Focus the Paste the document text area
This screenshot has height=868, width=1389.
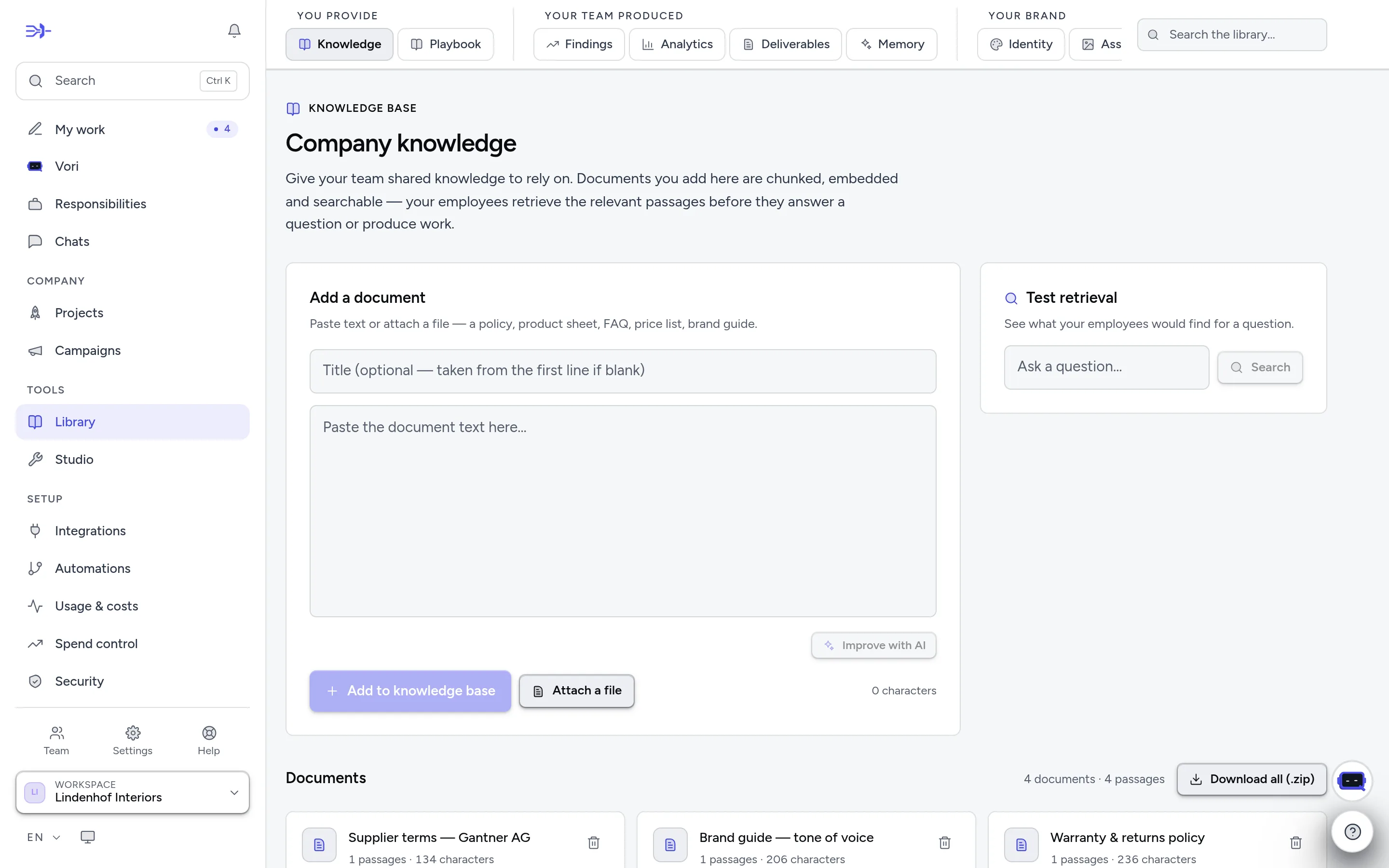point(623,511)
